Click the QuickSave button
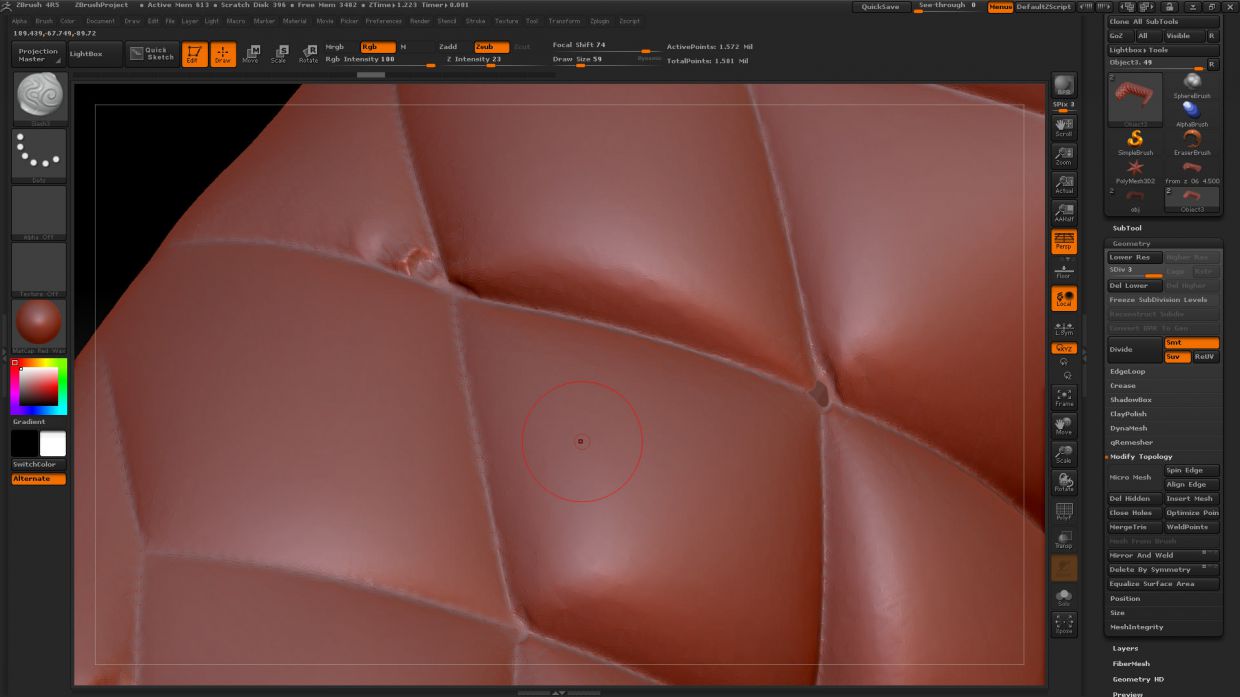1240x697 pixels. coord(880,7)
